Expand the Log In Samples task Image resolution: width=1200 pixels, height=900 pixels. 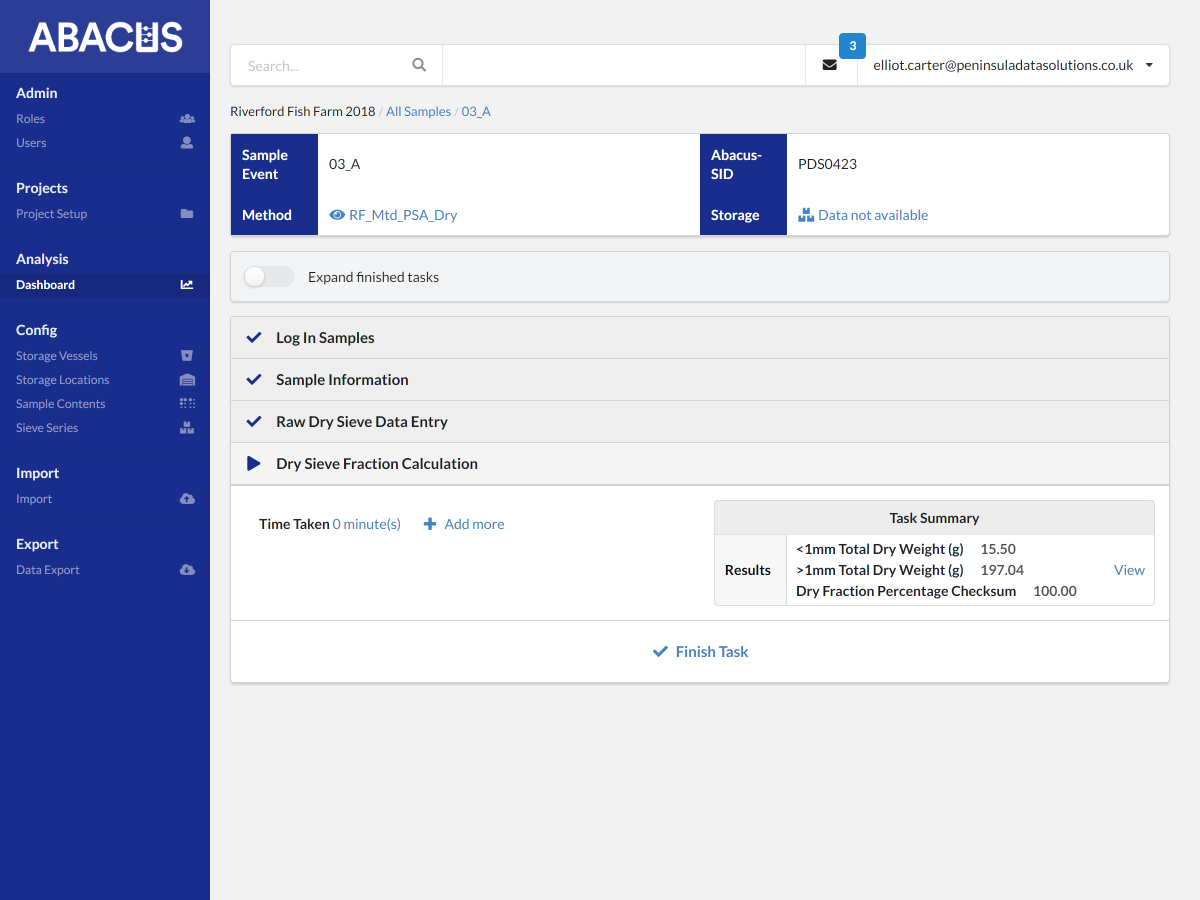click(700, 338)
